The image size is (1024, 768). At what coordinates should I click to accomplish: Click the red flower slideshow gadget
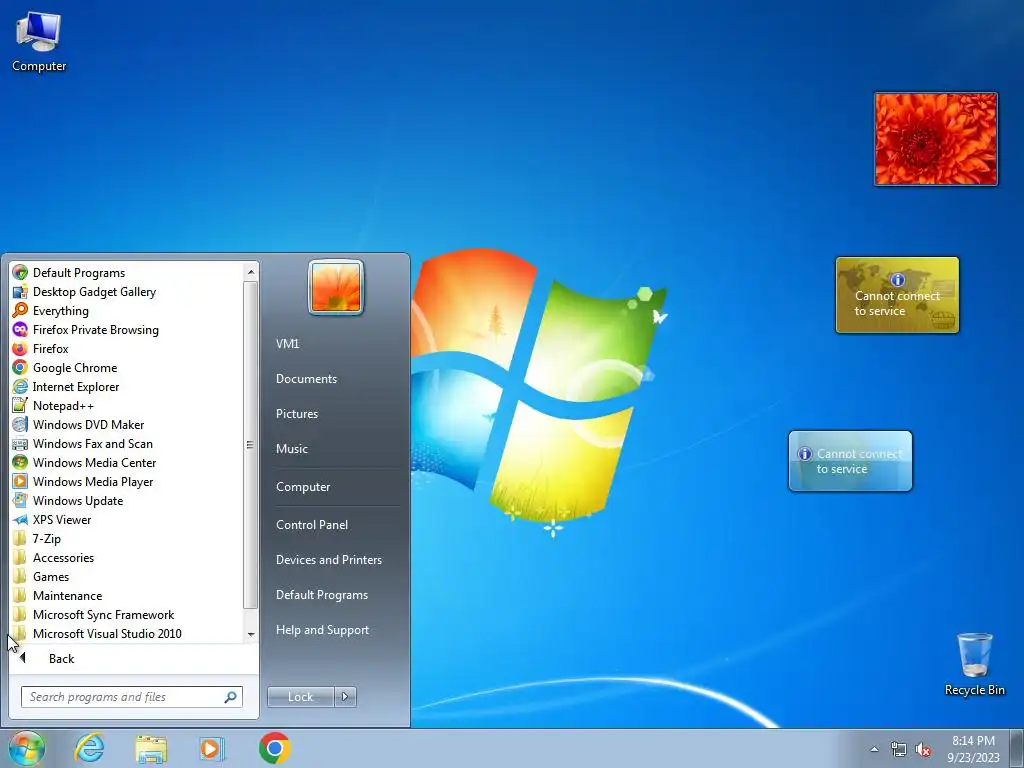(x=936, y=139)
